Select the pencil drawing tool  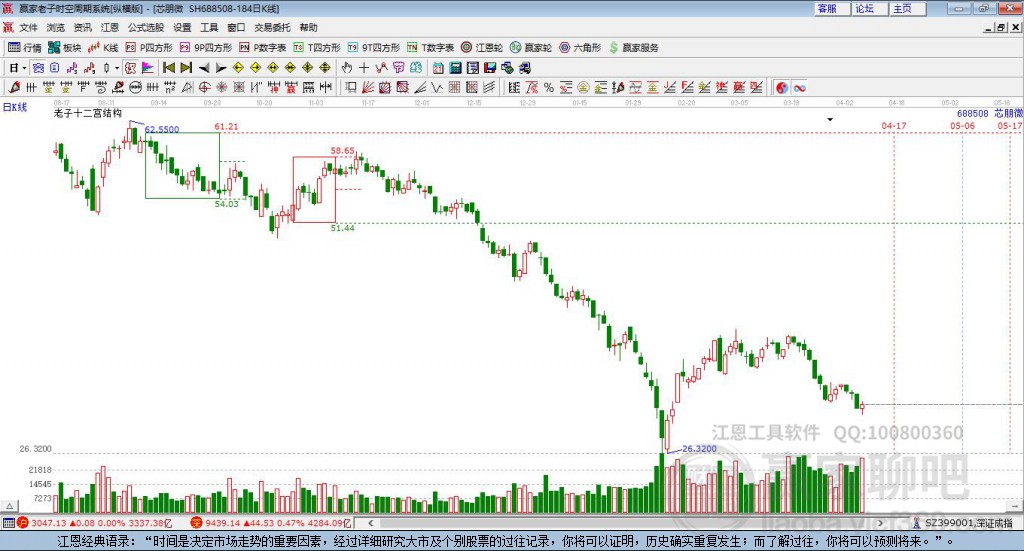tap(14, 87)
